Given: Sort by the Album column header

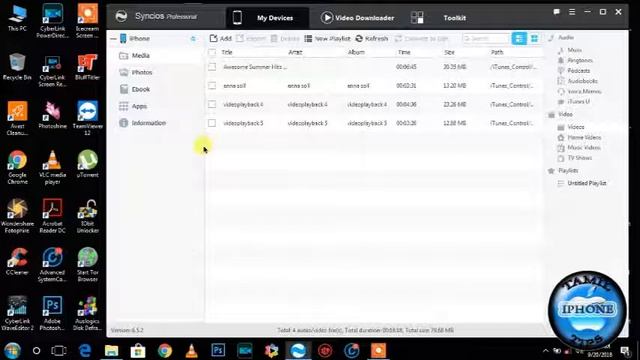Looking at the screenshot, I should coord(356,52).
